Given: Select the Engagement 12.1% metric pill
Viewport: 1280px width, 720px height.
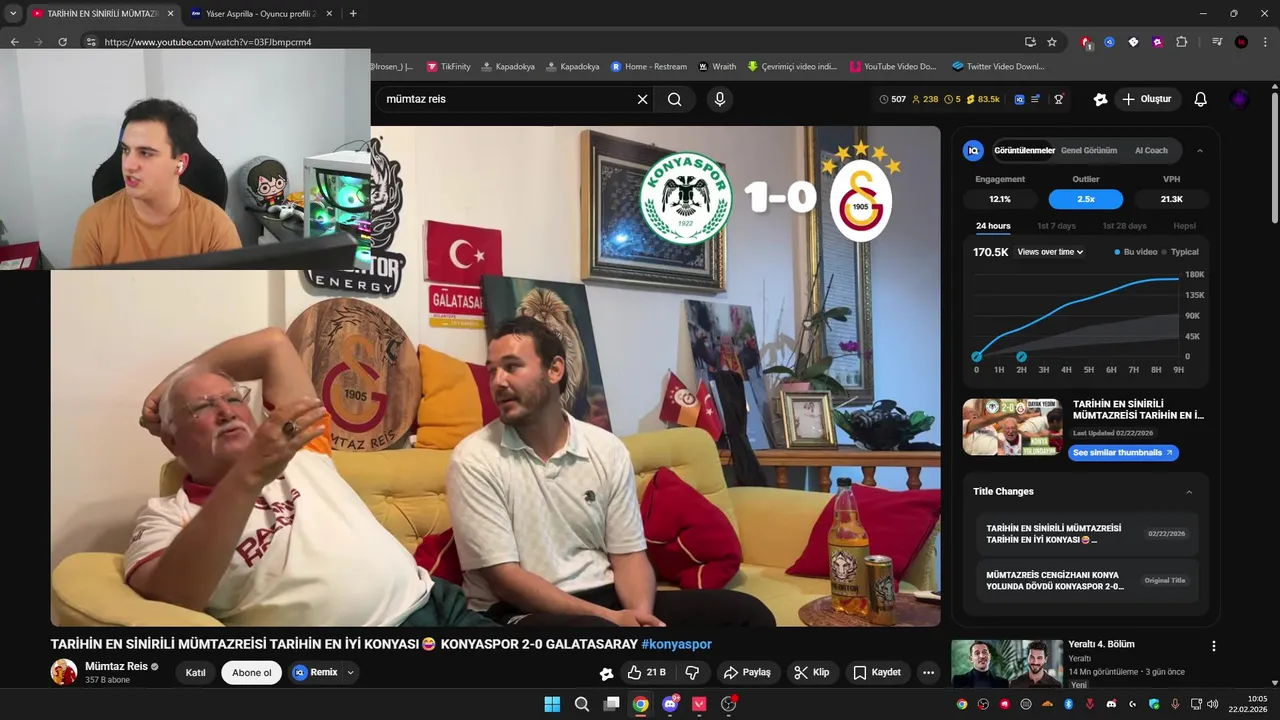Looking at the screenshot, I should [1000, 199].
